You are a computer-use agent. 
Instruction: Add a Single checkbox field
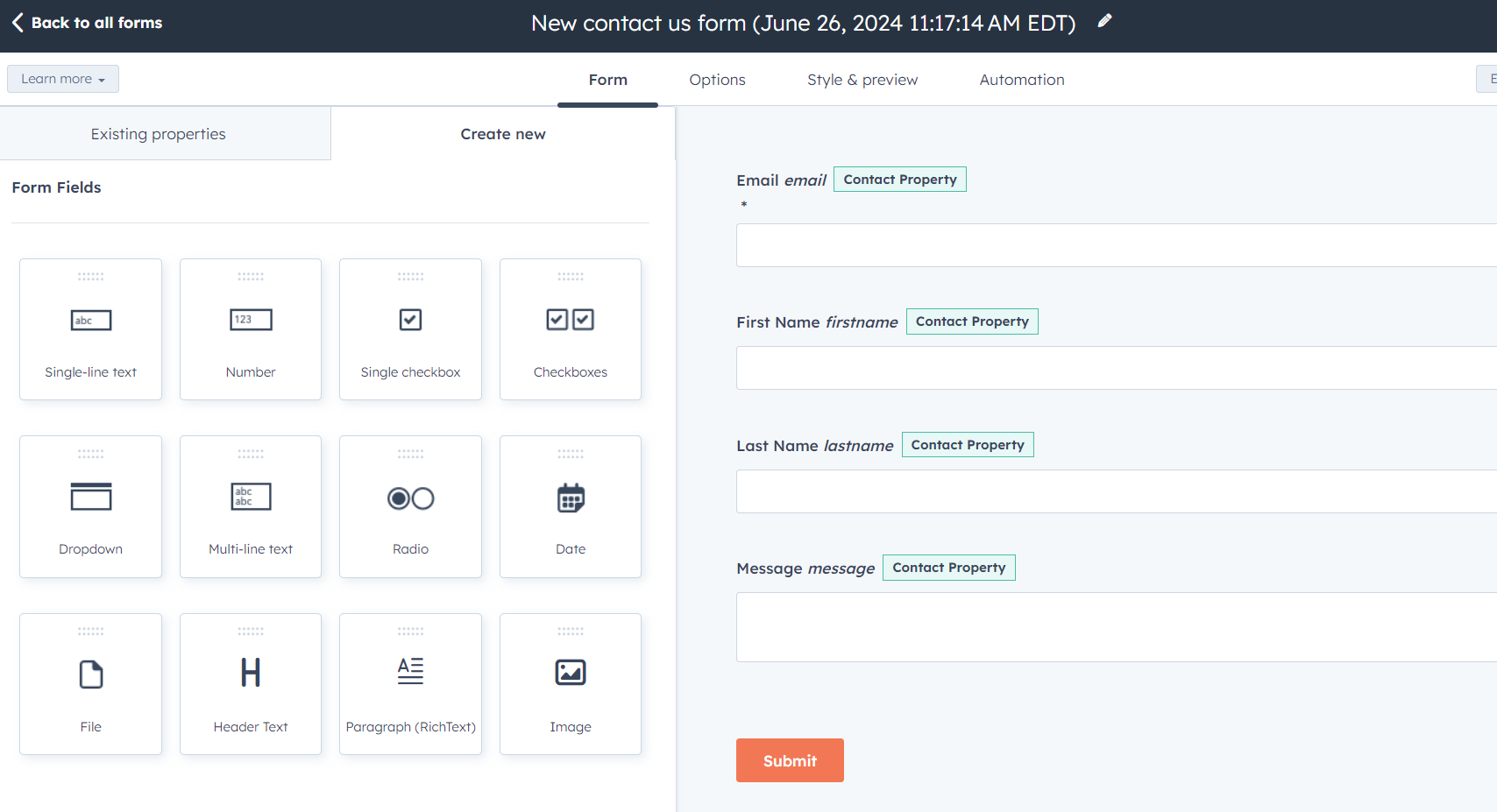click(x=410, y=329)
